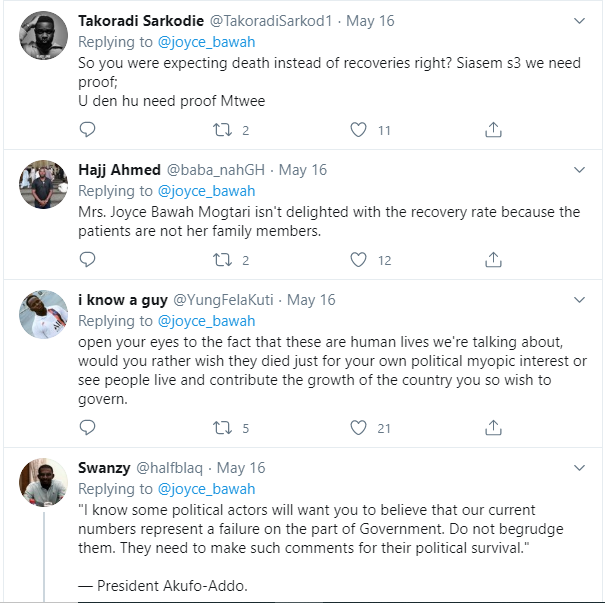The width and height of the screenshot is (605, 603).
Task: Share Hajj Ahmed's tweet
Action: click(x=493, y=259)
